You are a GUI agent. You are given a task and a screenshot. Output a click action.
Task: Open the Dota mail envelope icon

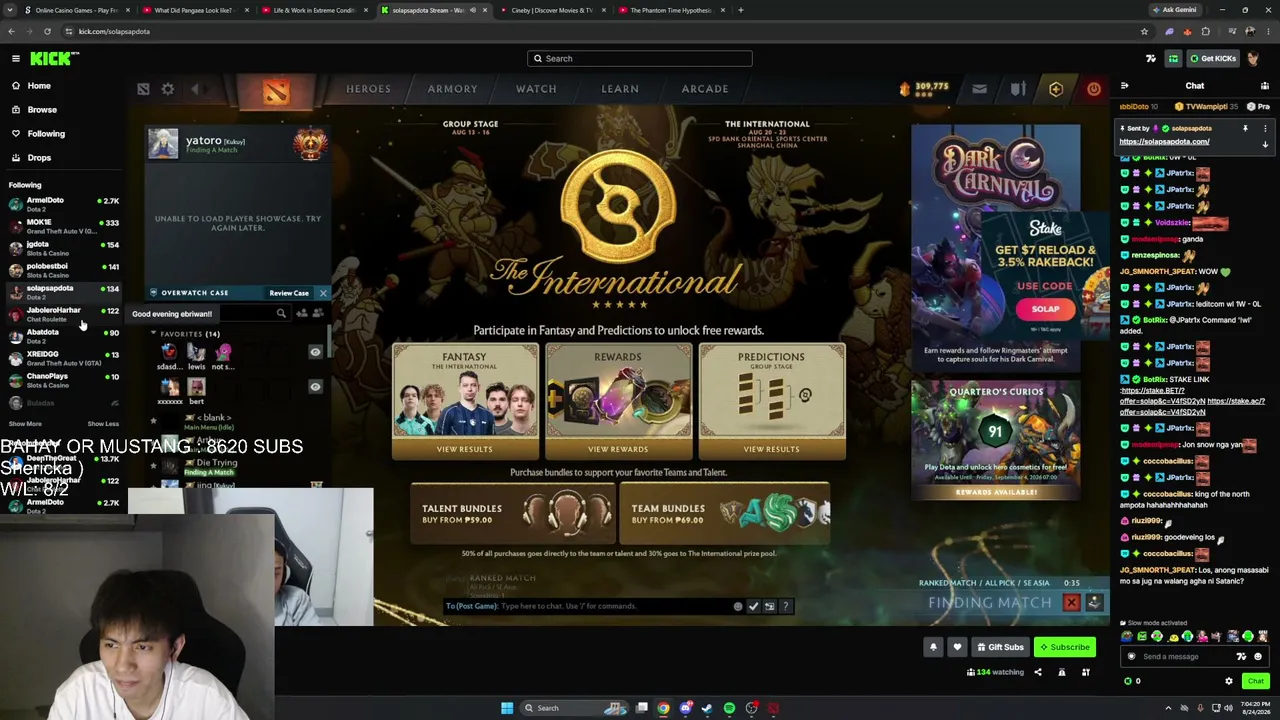click(979, 89)
